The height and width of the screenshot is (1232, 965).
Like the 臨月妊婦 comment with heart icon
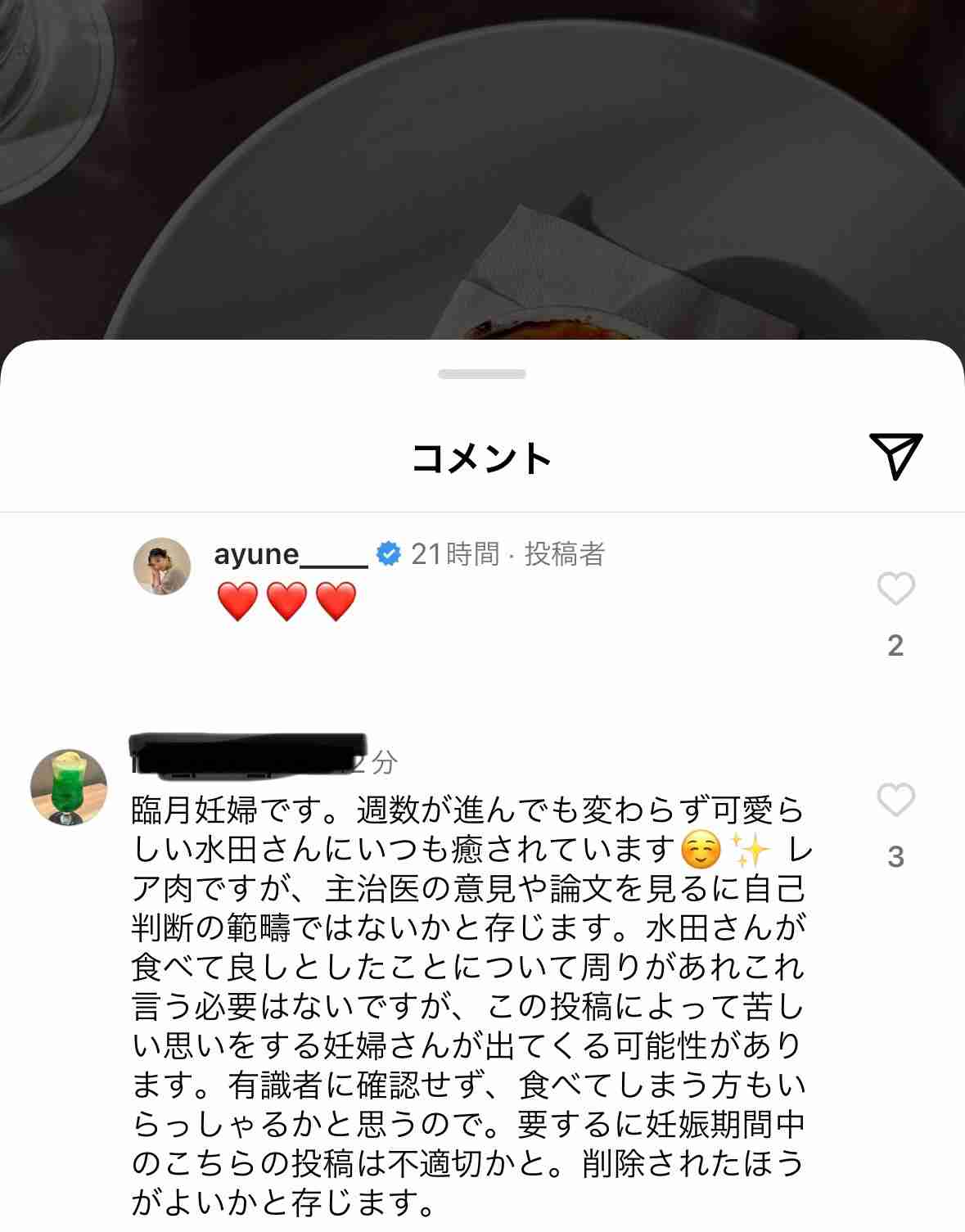[x=895, y=800]
